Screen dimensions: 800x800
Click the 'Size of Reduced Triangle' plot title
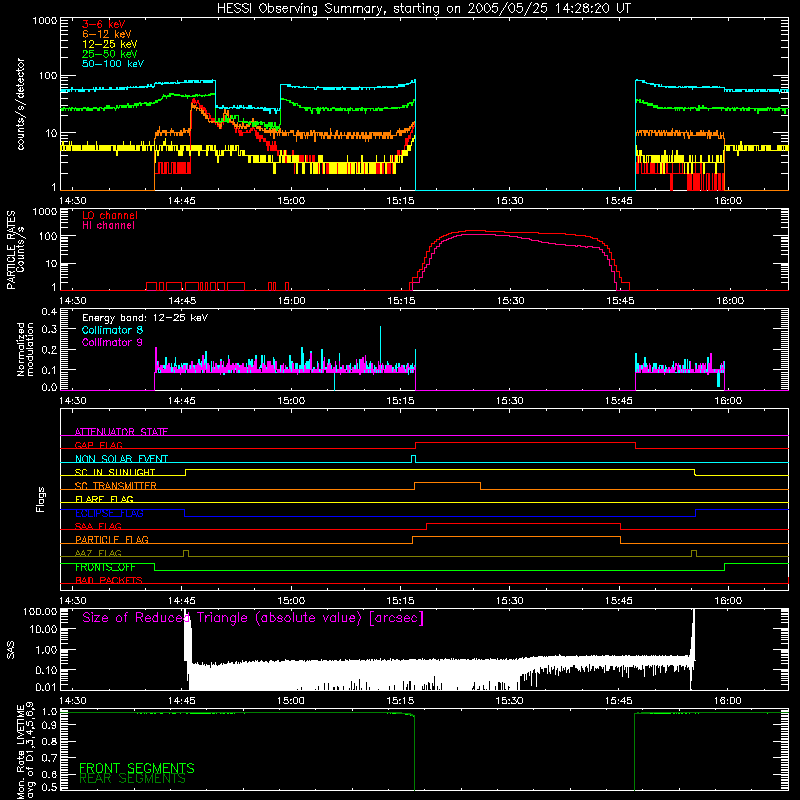(x=253, y=618)
